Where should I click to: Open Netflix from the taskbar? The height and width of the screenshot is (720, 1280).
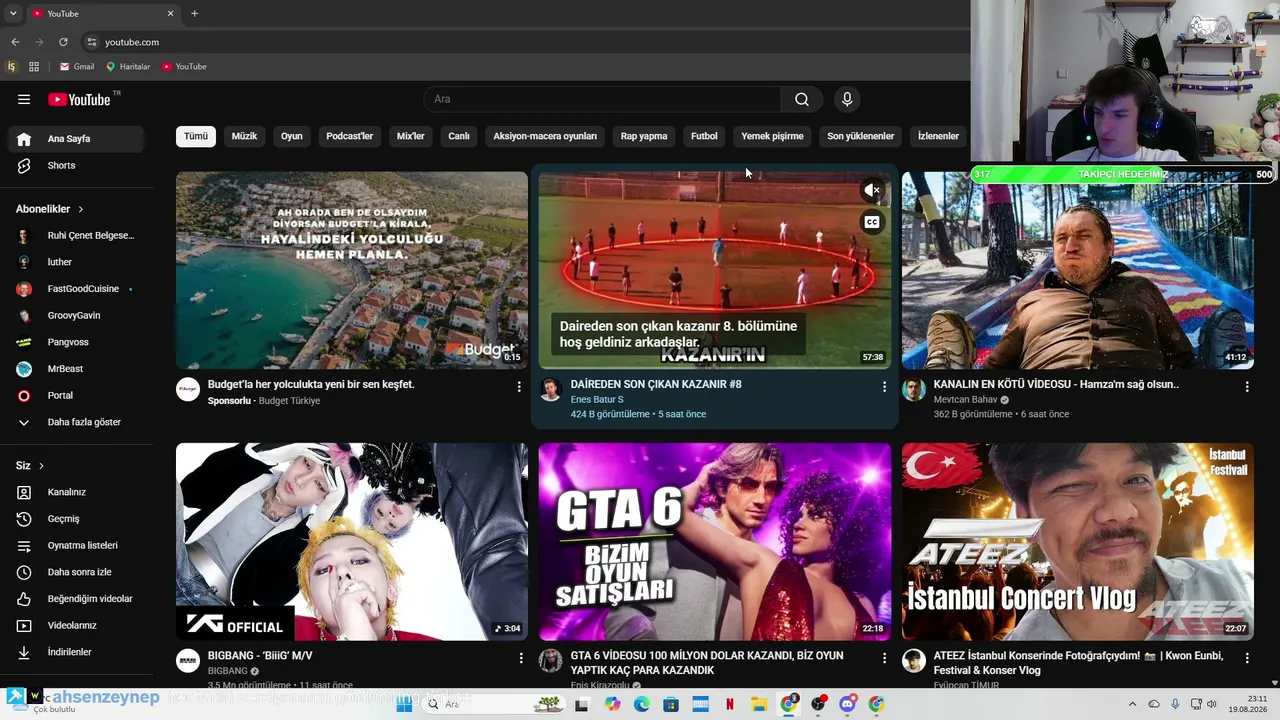[x=730, y=704]
